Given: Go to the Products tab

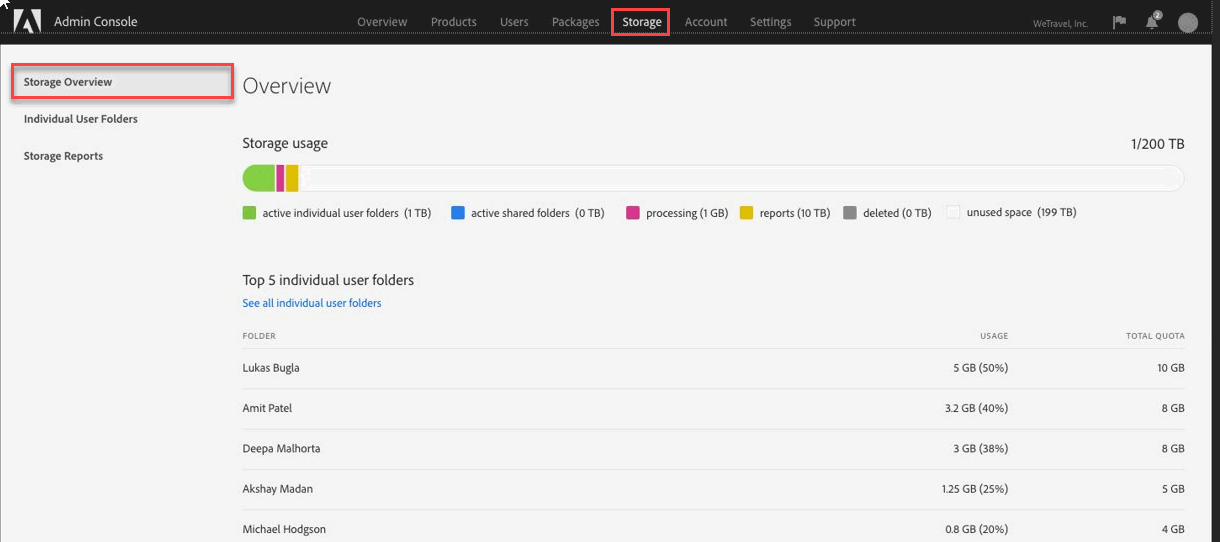Looking at the screenshot, I should [x=453, y=22].
